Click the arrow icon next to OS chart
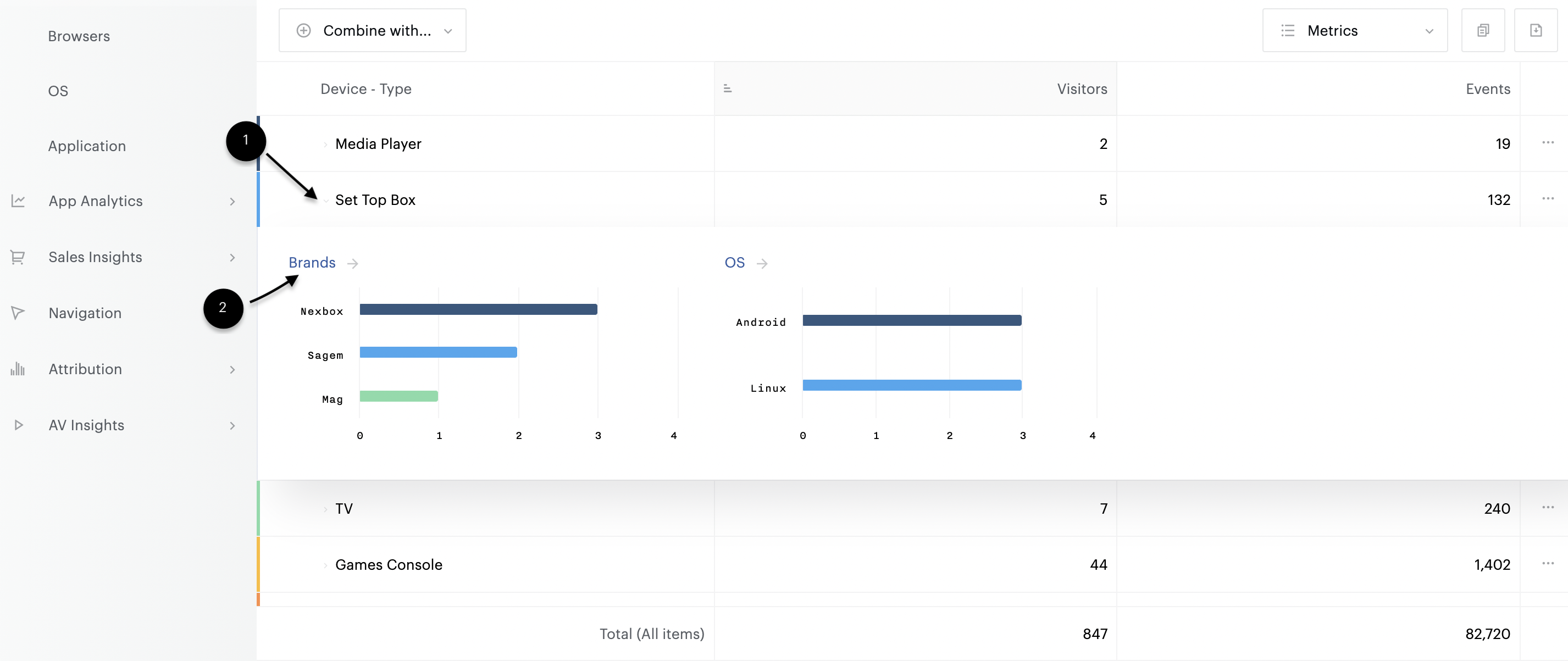 [762, 264]
